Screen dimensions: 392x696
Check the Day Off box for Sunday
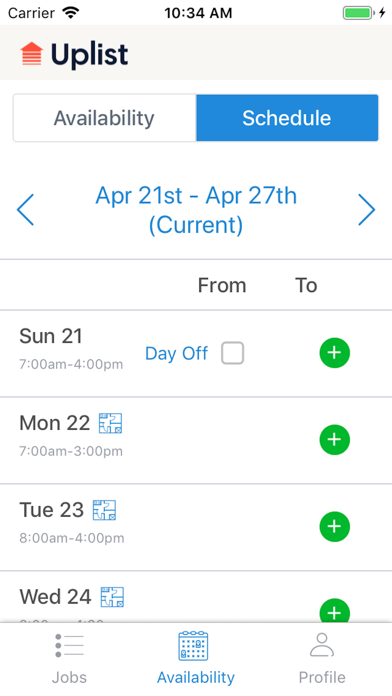[233, 353]
